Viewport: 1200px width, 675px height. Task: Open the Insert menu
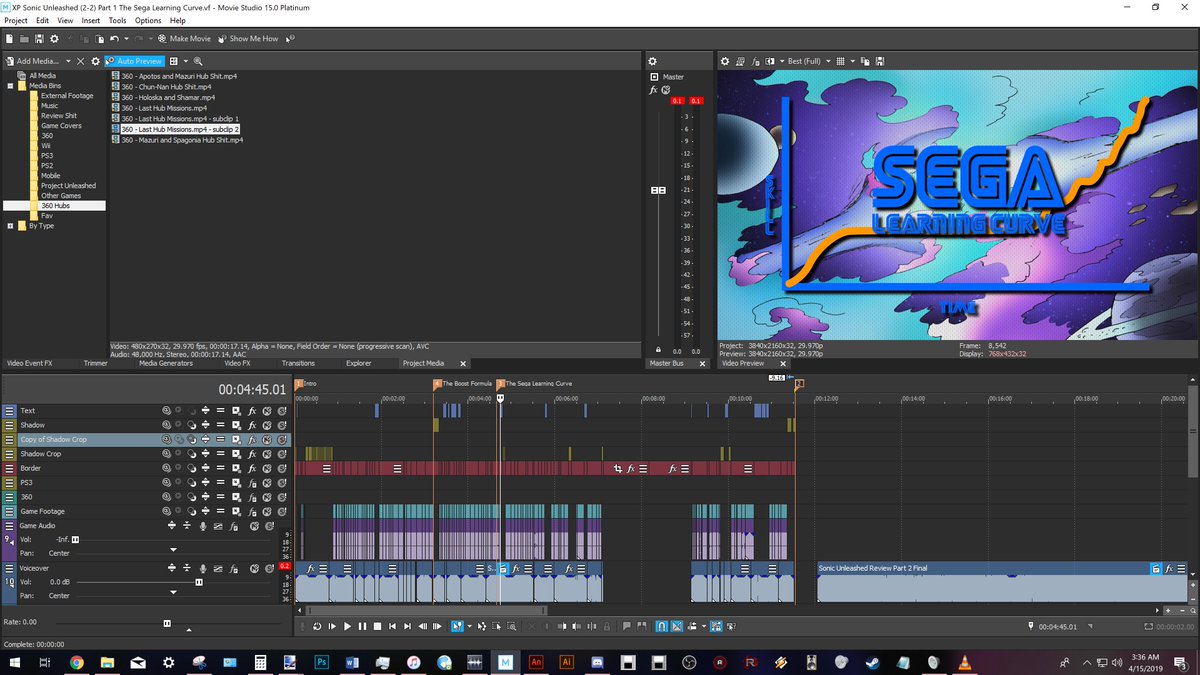[x=92, y=20]
